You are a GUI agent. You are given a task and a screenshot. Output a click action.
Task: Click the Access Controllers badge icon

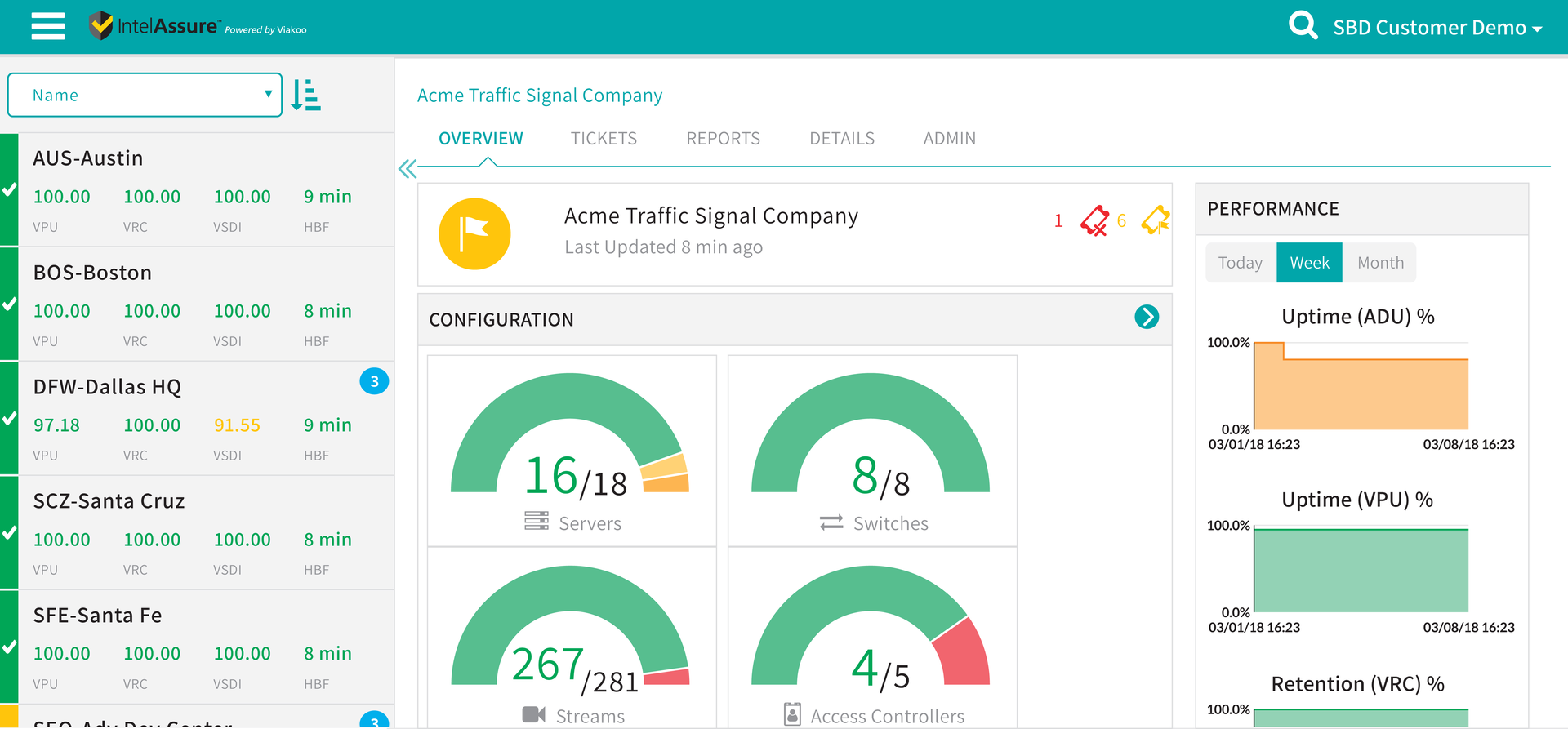(792, 714)
